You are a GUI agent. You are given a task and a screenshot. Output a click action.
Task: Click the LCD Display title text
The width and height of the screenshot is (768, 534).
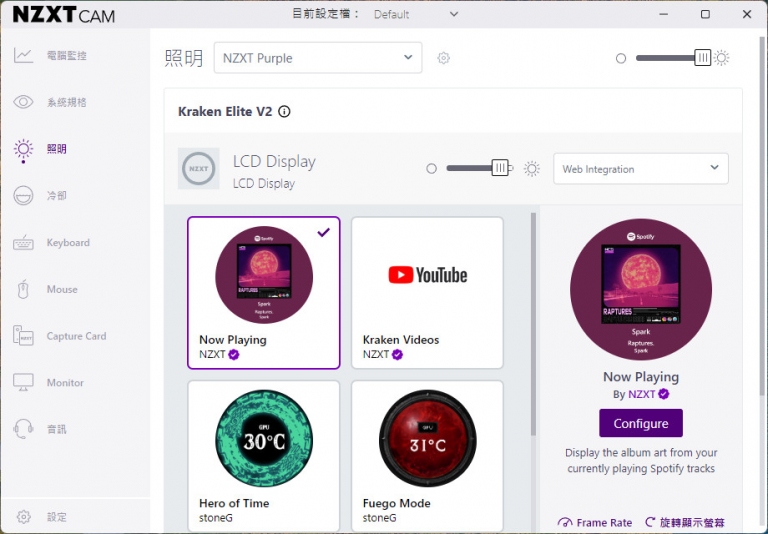(274, 161)
